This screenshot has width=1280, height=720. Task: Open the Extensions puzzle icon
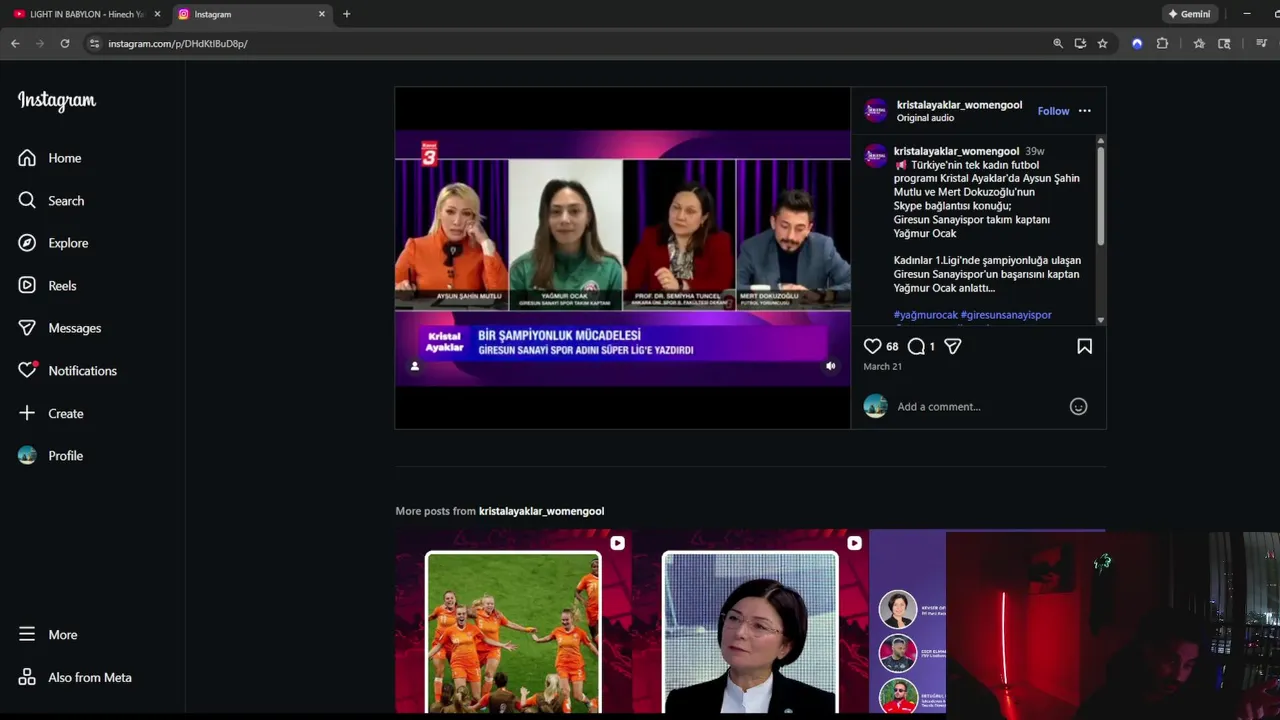pyautogui.click(x=1162, y=44)
